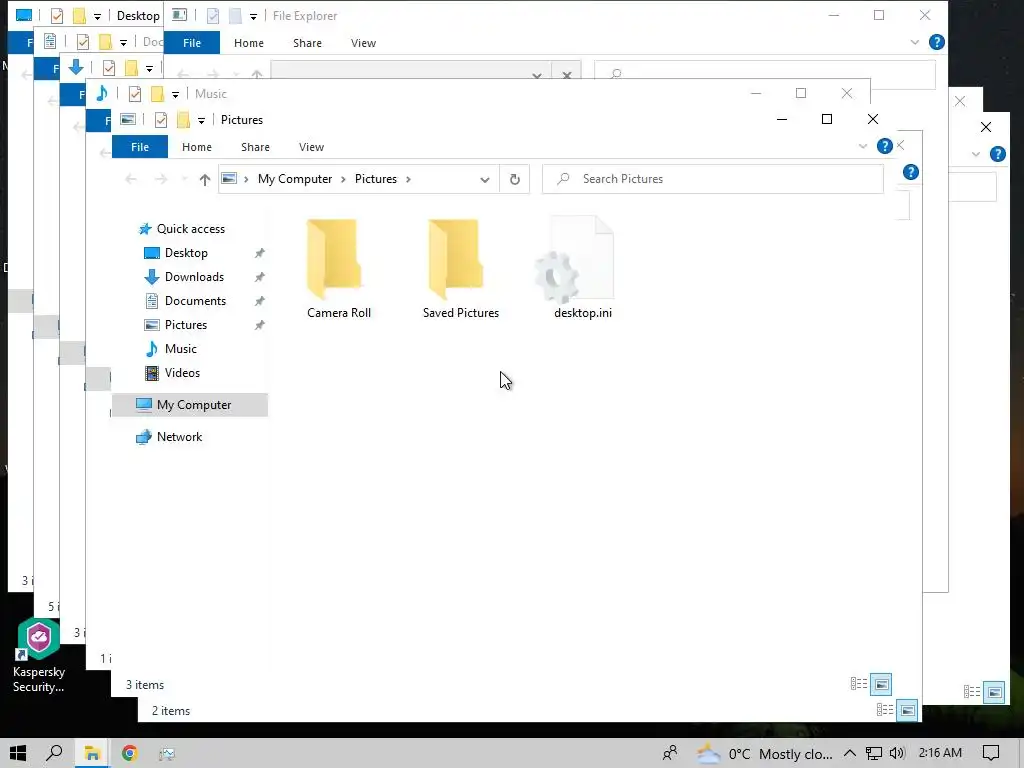Open Customize Quick Access dropdown in Desktop window

coord(97,17)
